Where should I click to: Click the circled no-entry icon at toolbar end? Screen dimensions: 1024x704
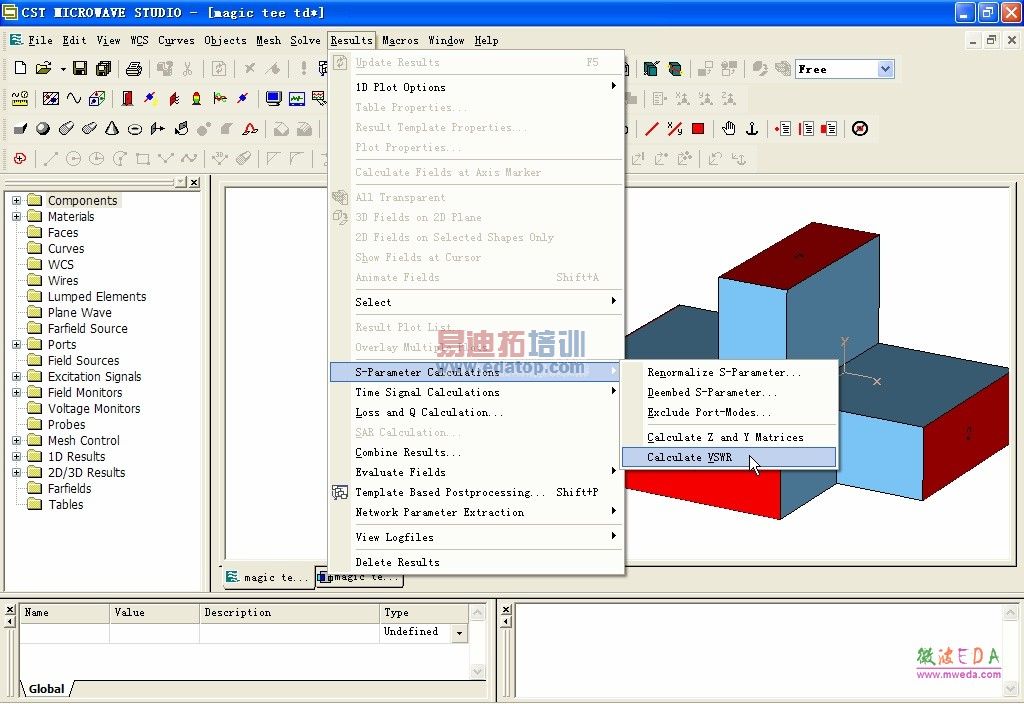point(860,129)
